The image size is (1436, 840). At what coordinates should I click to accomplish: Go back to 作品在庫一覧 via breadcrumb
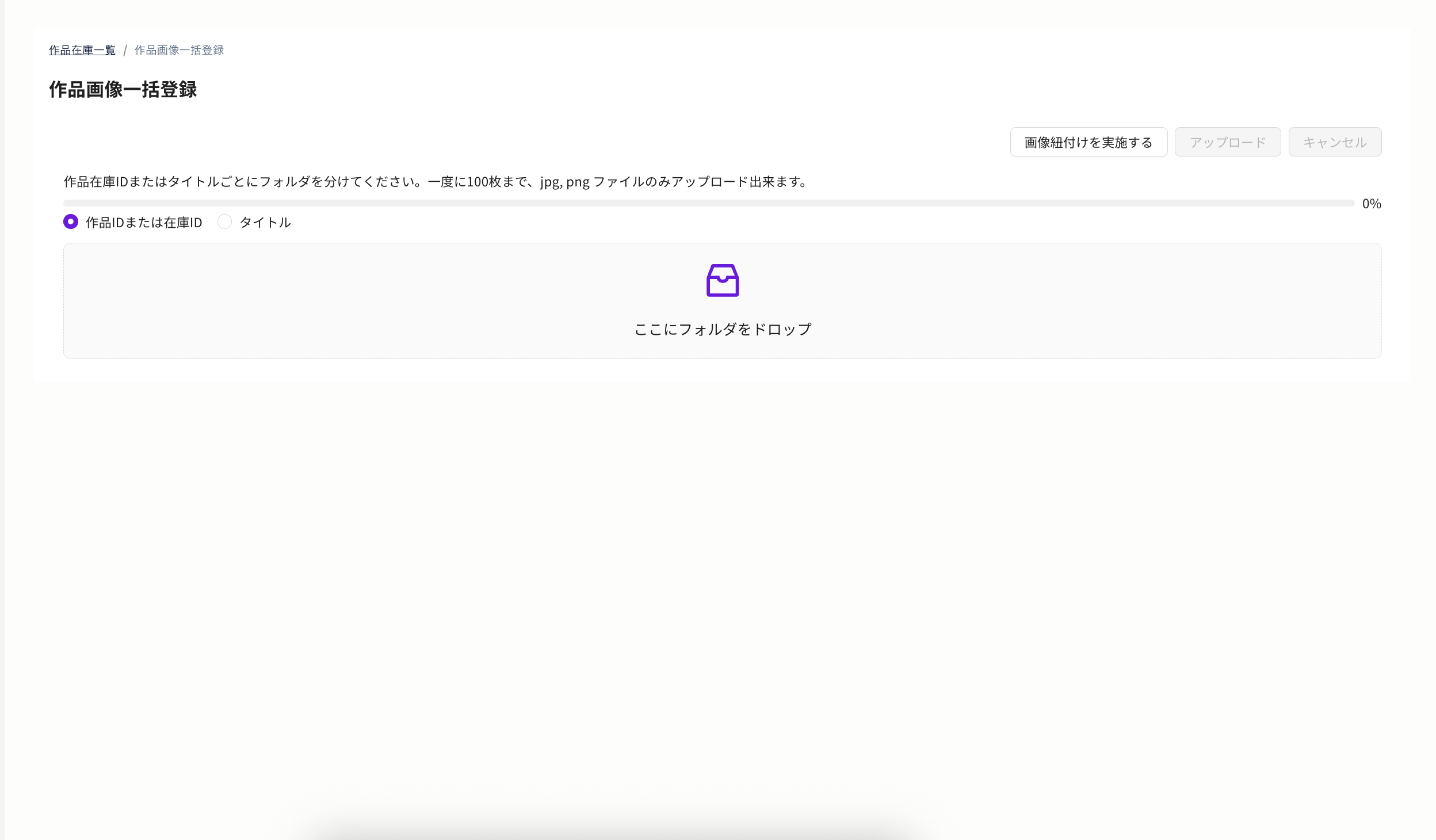click(82, 50)
